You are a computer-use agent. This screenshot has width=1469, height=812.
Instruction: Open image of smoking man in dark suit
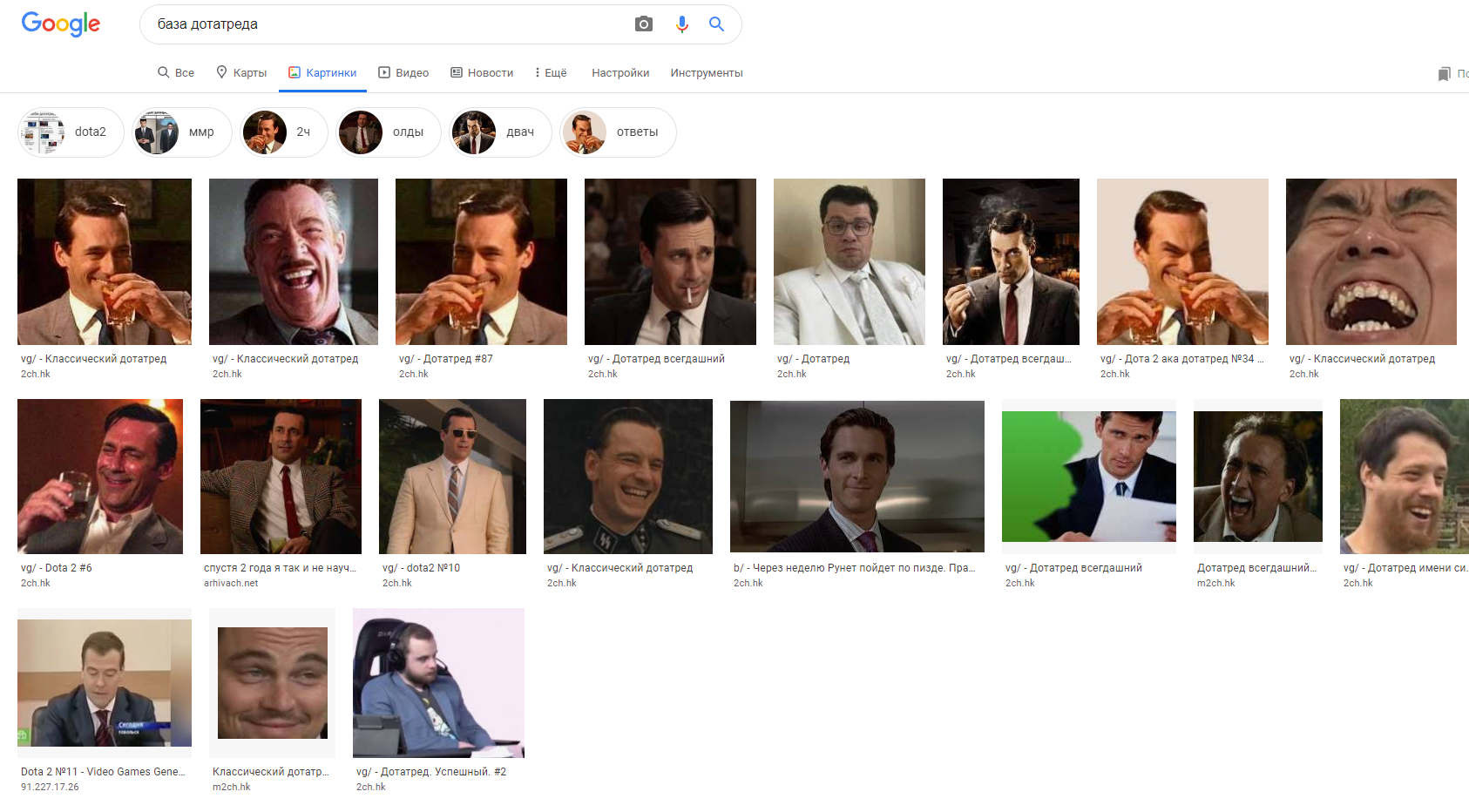pos(1011,261)
